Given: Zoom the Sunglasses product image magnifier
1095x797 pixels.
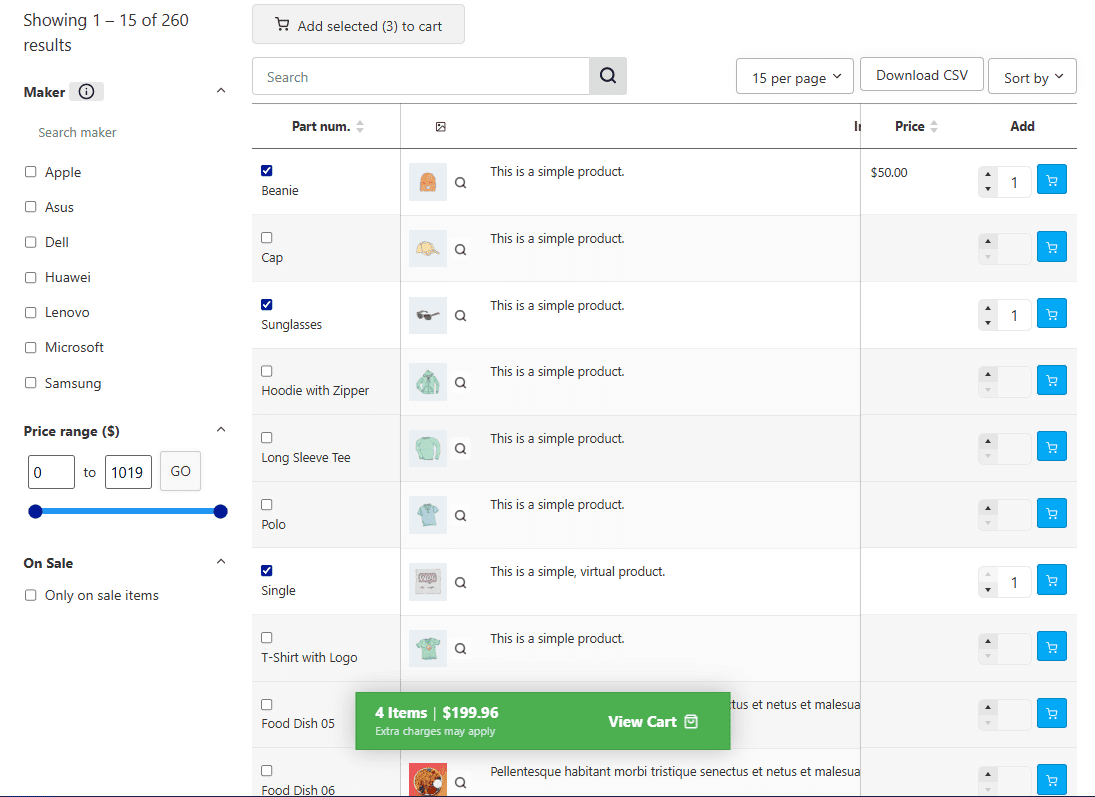Looking at the screenshot, I should click(460, 316).
